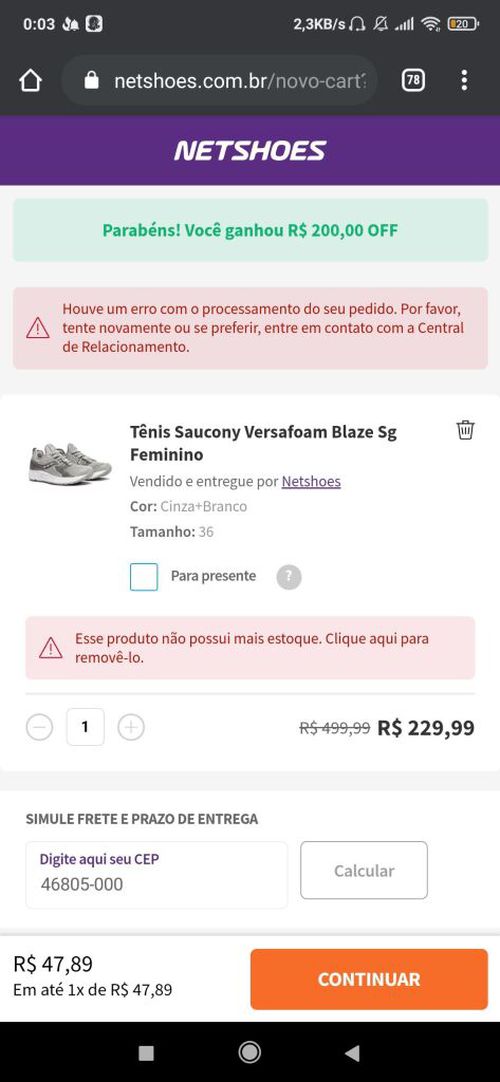Tap the orange CONTINUAR button
The width and height of the screenshot is (500, 1082).
point(369,979)
